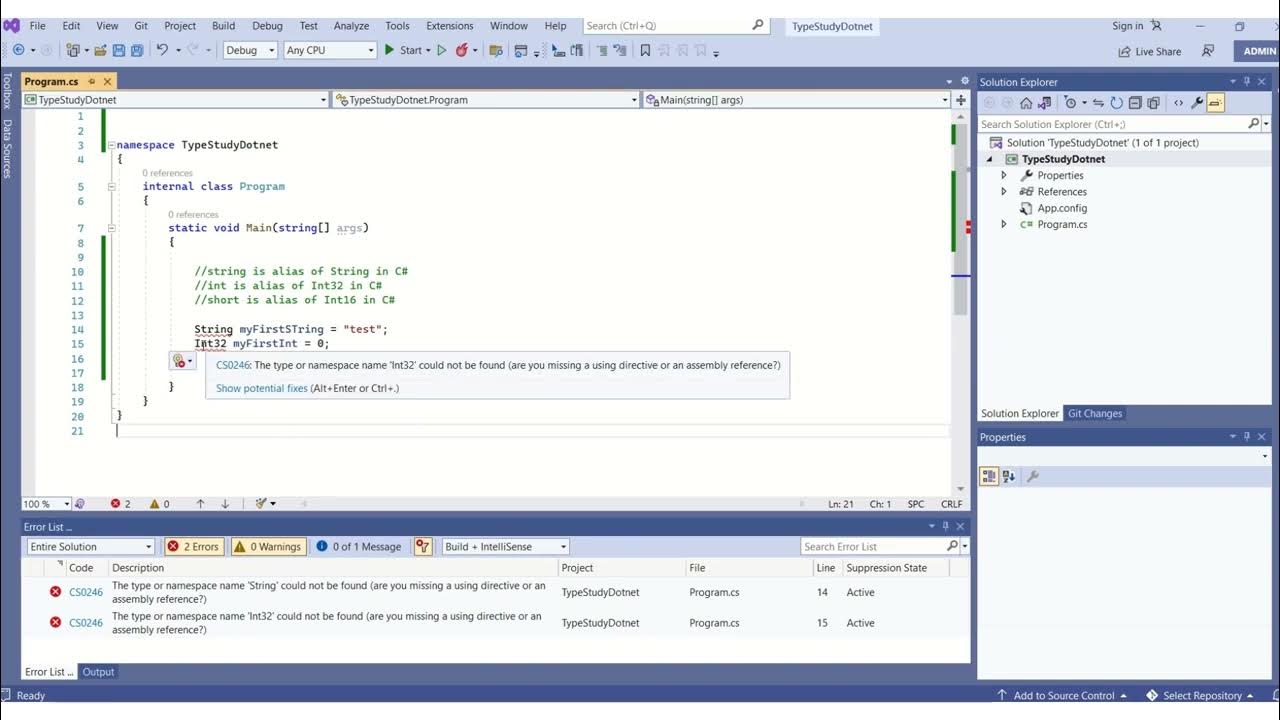Sync with Active Document in Solution Explorer
The width and height of the screenshot is (1280, 720).
pyautogui.click(x=1098, y=102)
